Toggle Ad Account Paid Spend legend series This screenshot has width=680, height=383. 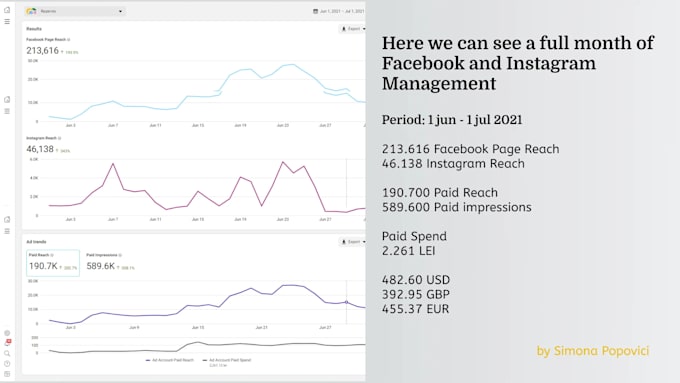227,360
